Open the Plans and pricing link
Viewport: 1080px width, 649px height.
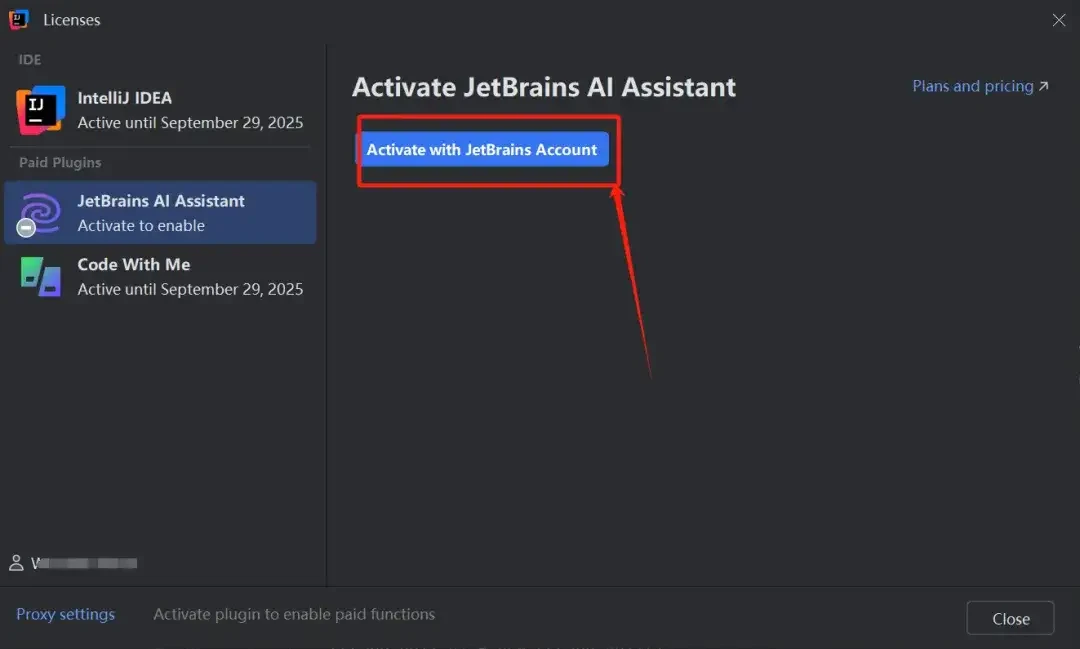tap(972, 86)
